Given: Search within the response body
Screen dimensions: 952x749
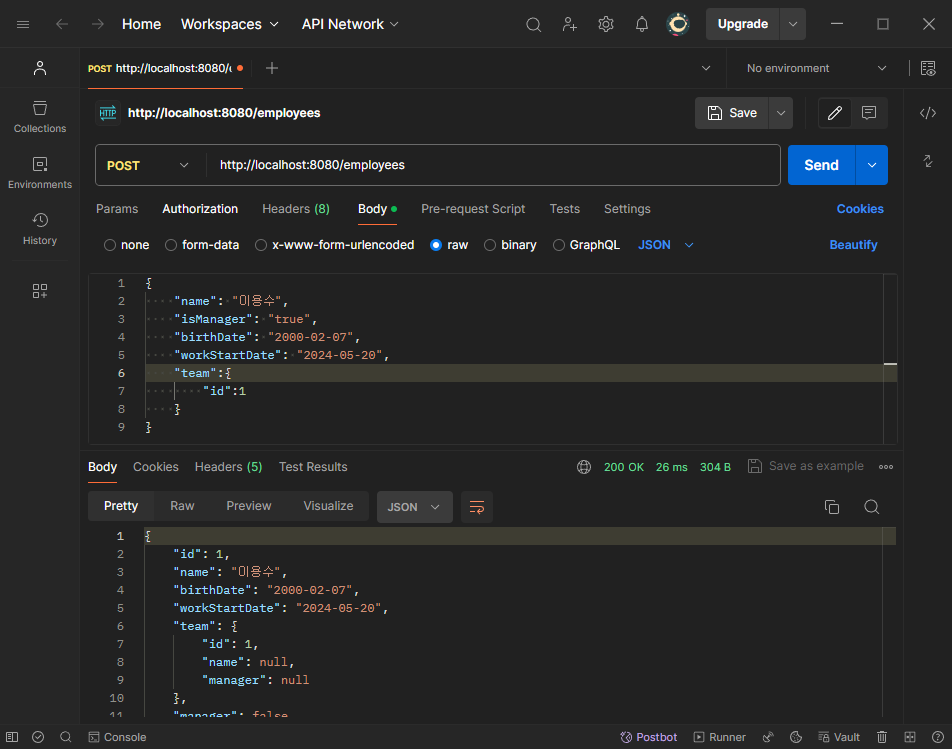Looking at the screenshot, I should [x=871, y=507].
